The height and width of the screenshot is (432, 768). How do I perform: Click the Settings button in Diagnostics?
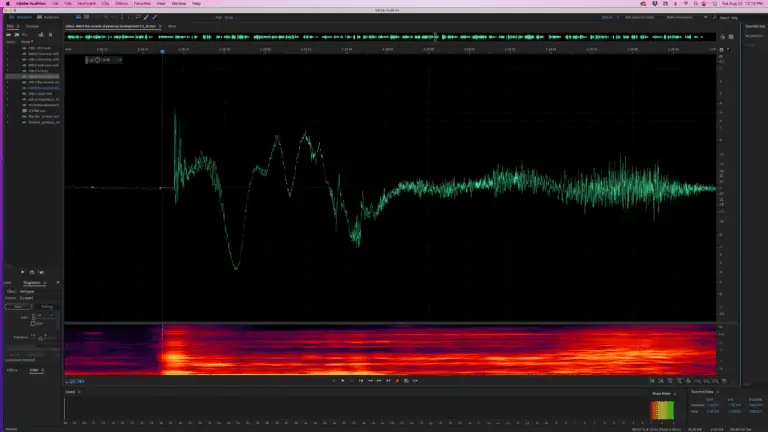click(47, 306)
